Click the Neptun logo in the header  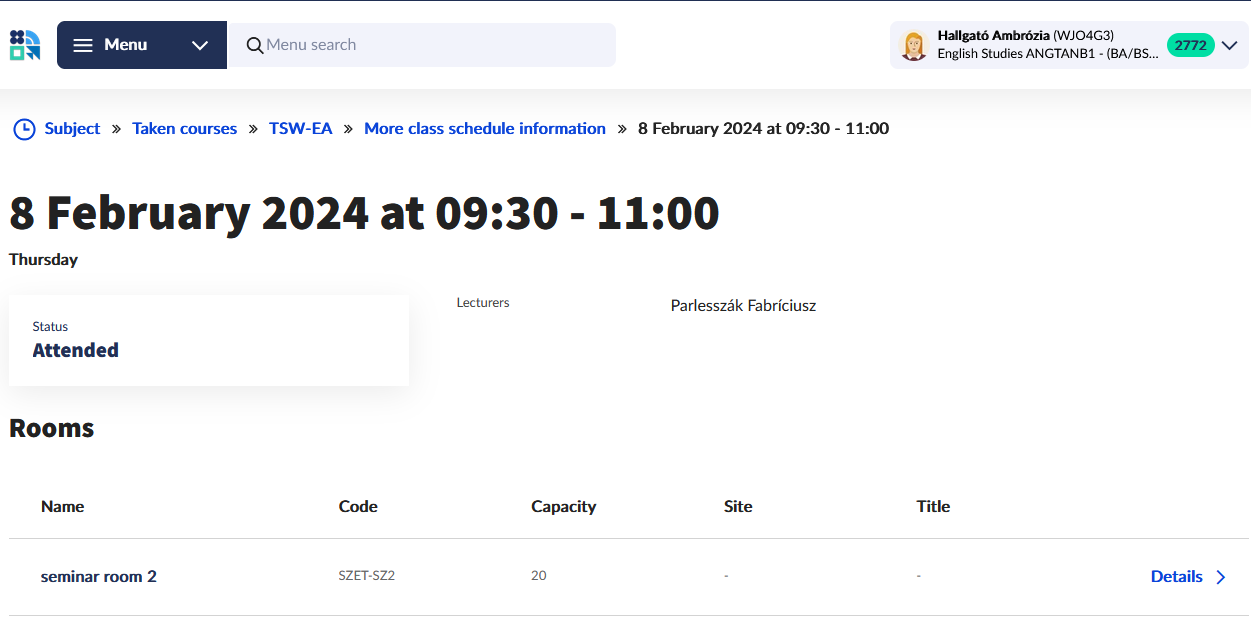click(25, 45)
